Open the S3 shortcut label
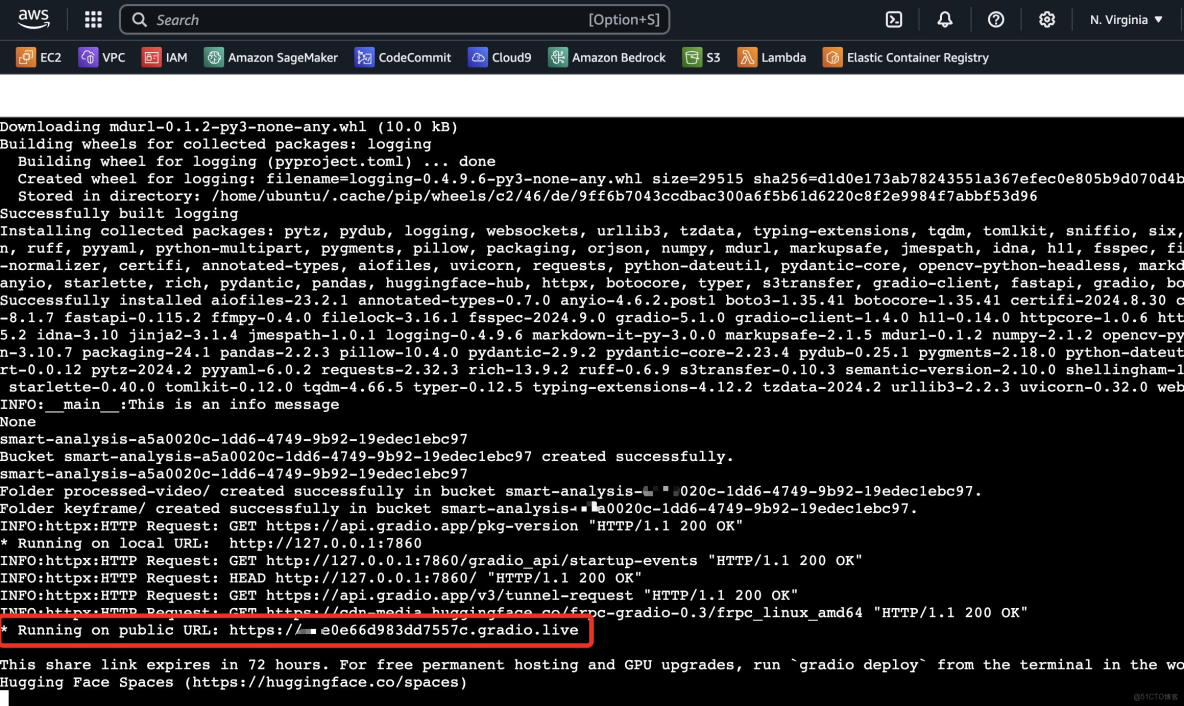Image resolution: width=1184 pixels, height=706 pixels. (x=713, y=57)
